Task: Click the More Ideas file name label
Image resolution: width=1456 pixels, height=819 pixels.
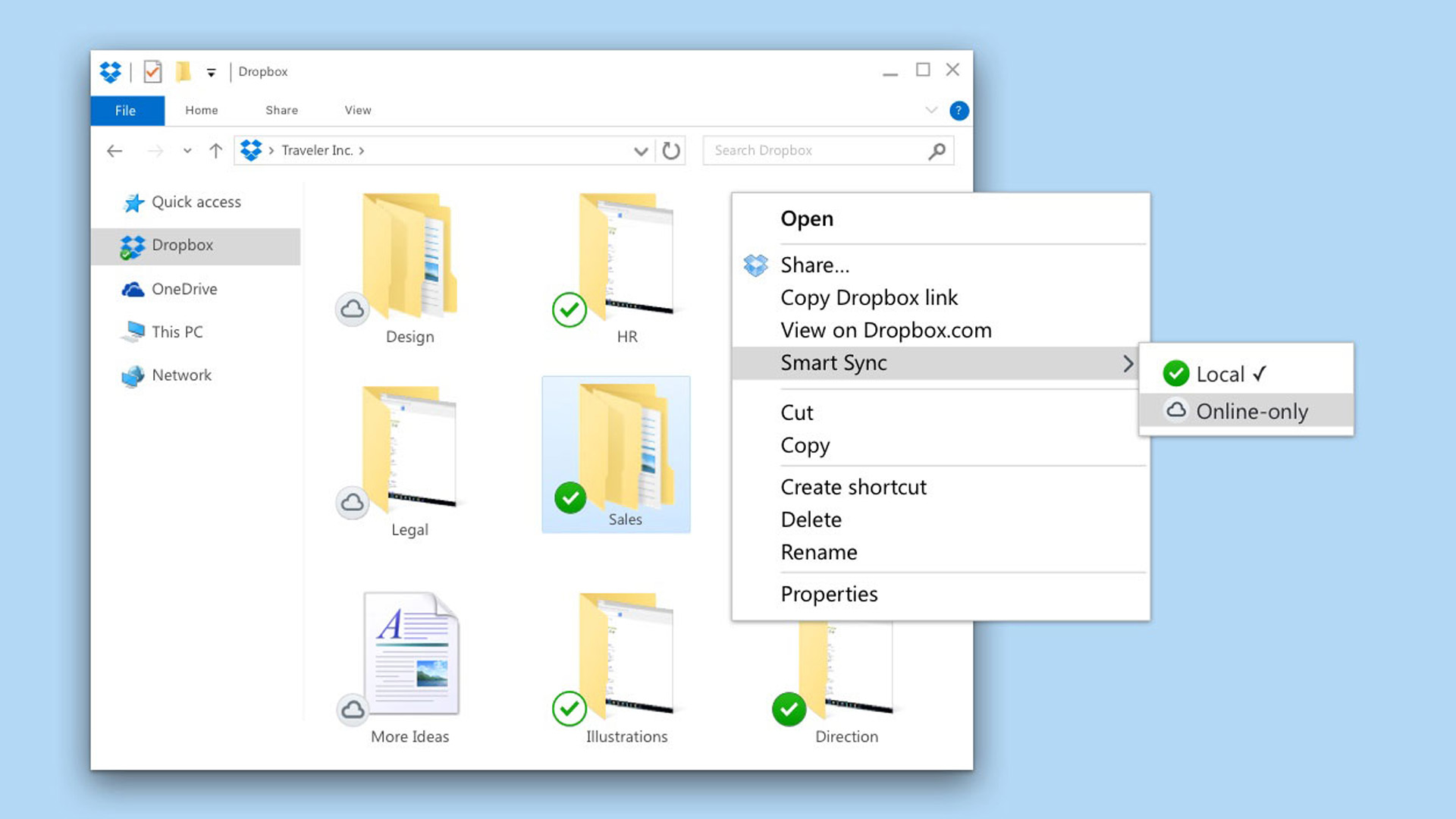Action: (409, 736)
